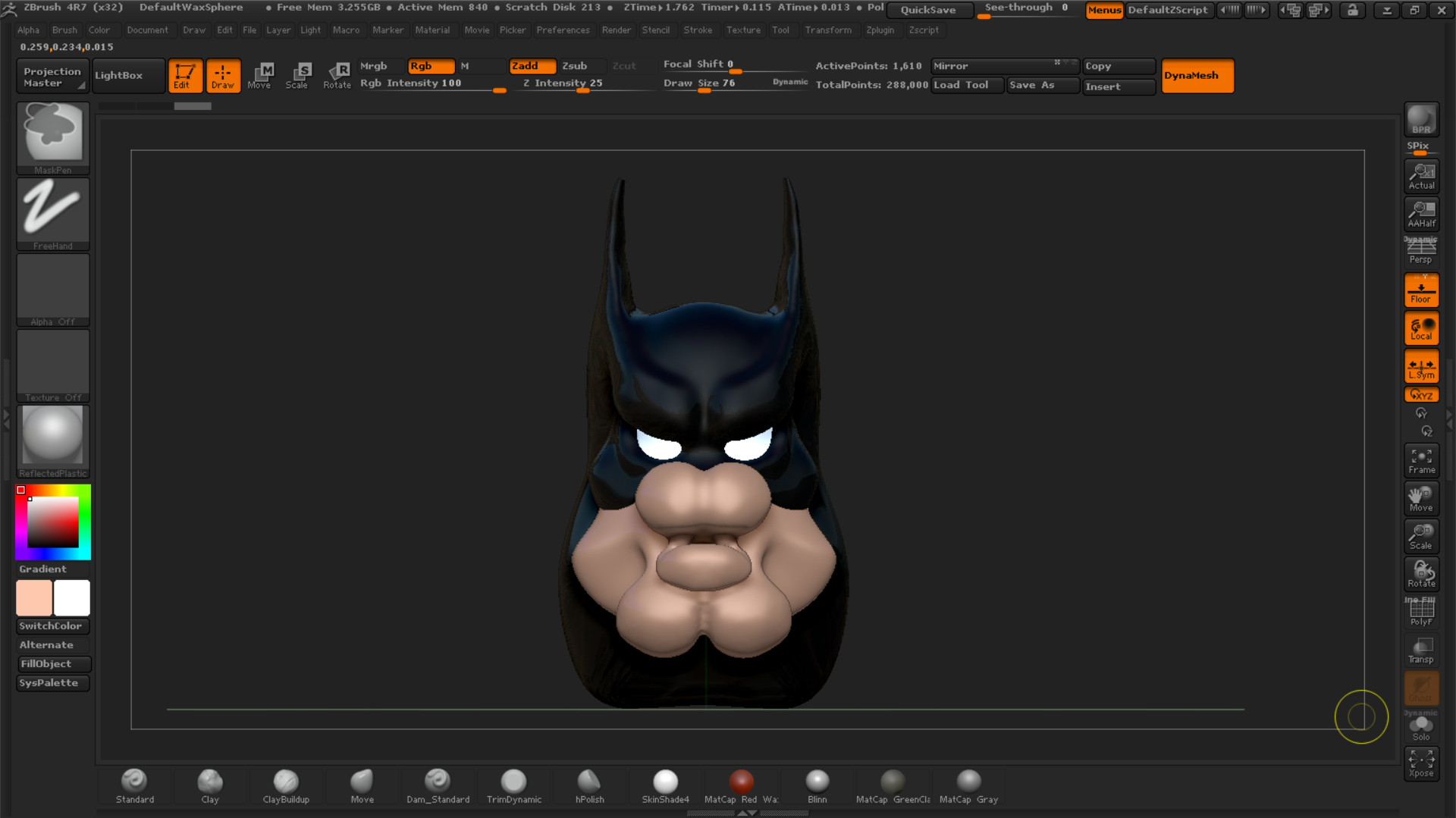This screenshot has width=1456, height=818.
Task: Select the Rotate tool in top toolbar
Action: [337, 75]
